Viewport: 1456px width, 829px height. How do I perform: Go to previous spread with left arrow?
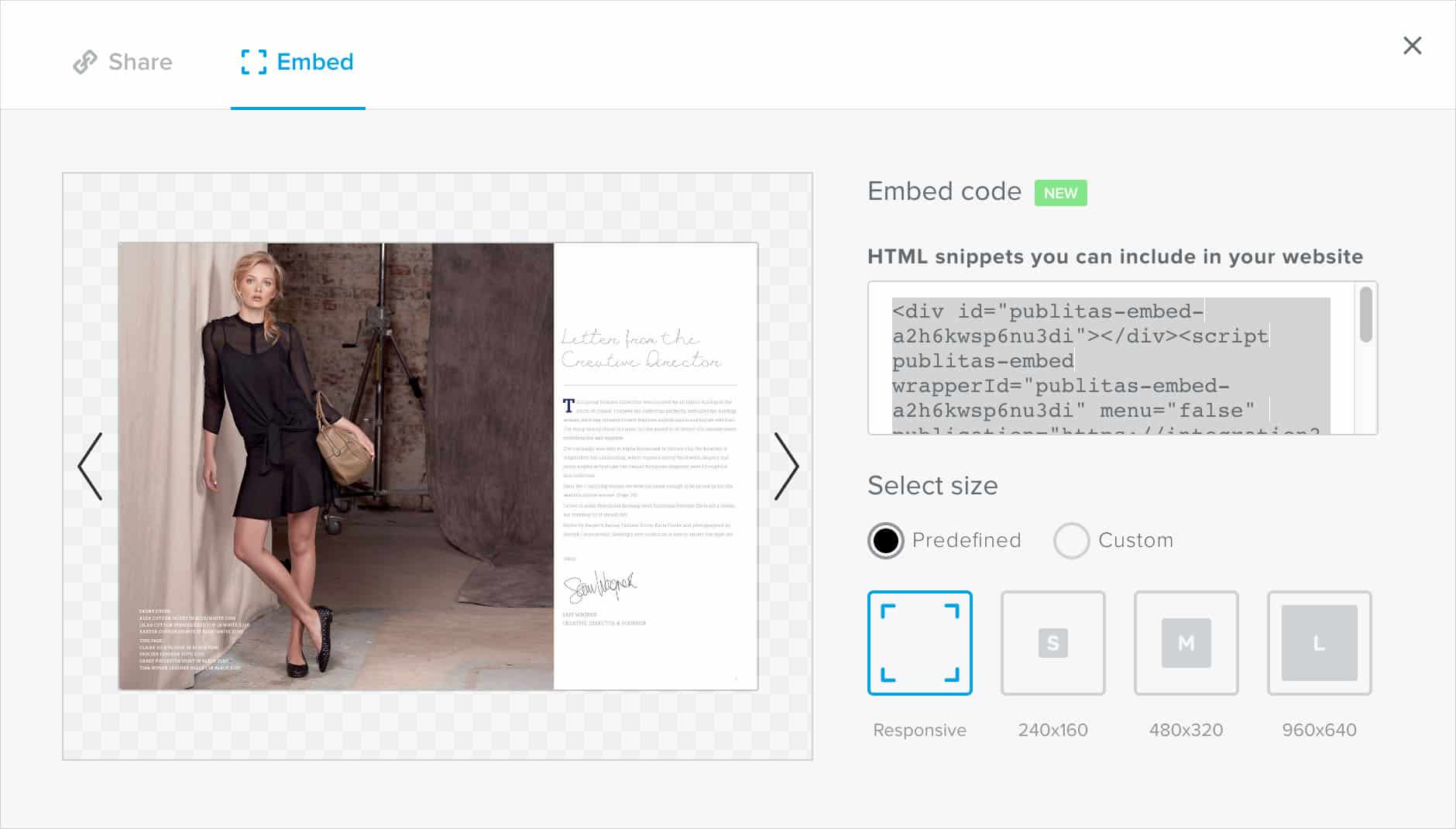[89, 466]
